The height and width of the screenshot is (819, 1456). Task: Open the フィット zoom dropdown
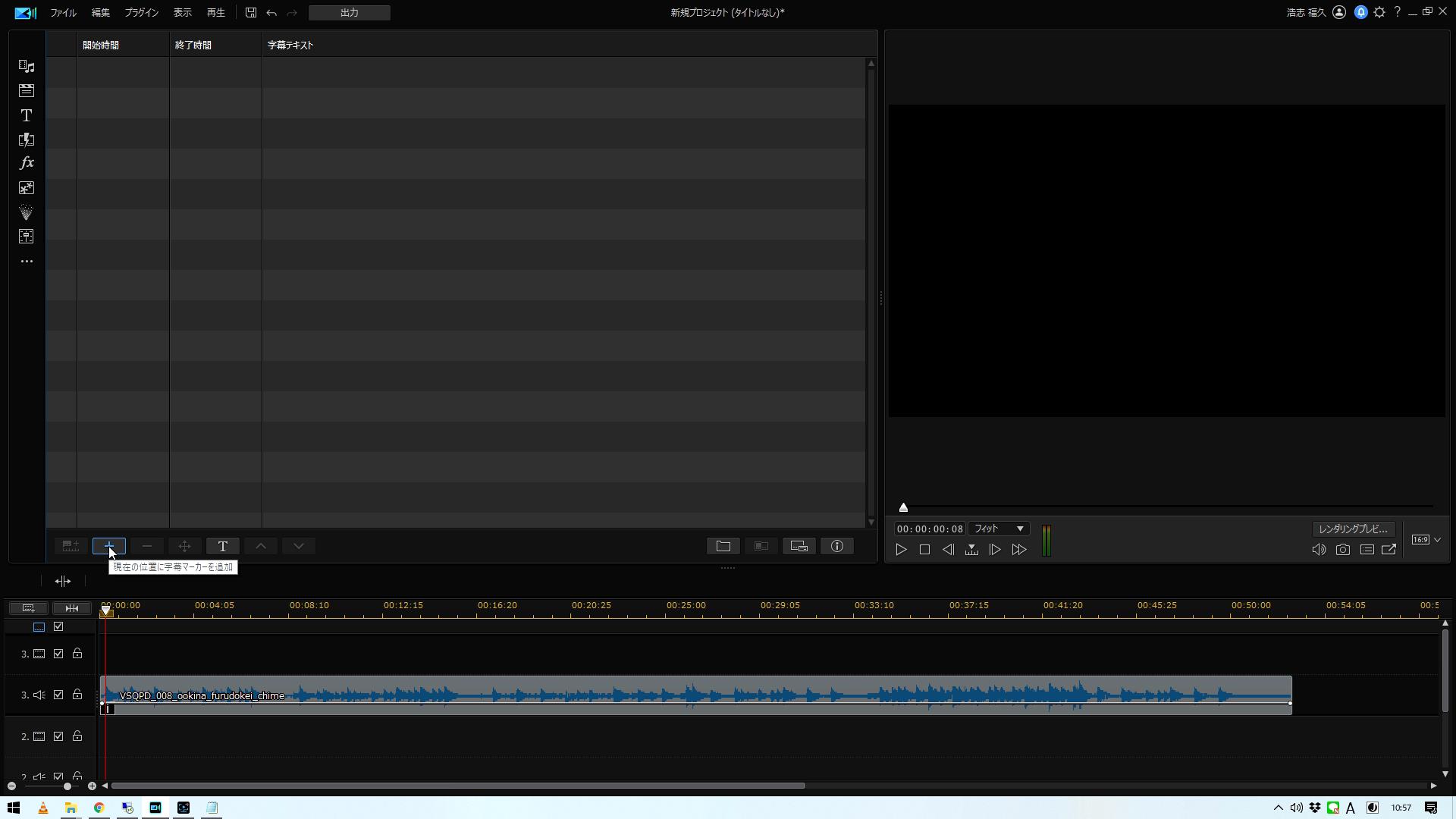click(x=999, y=529)
